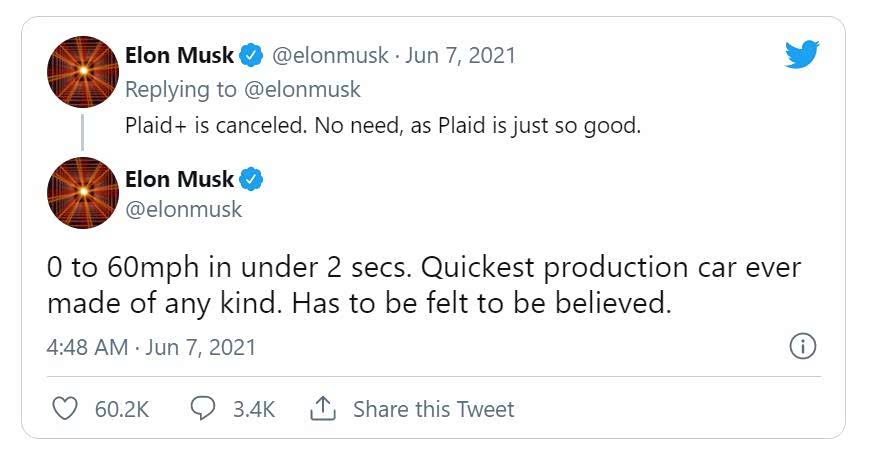Open the 4:48 AM · Jun 7, 2021 timestamp
This screenshot has height=452, width=876.
click(x=151, y=348)
